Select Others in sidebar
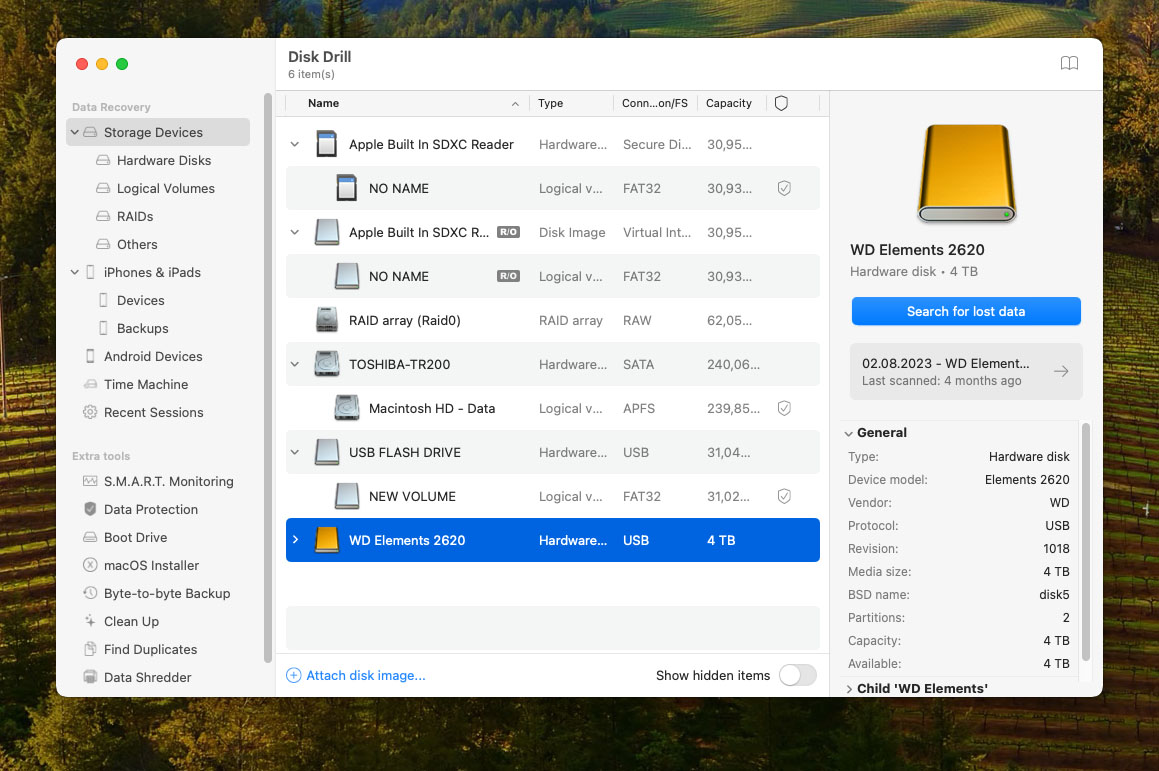The image size is (1159, 771). pyautogui.click(x=137, y=245)
